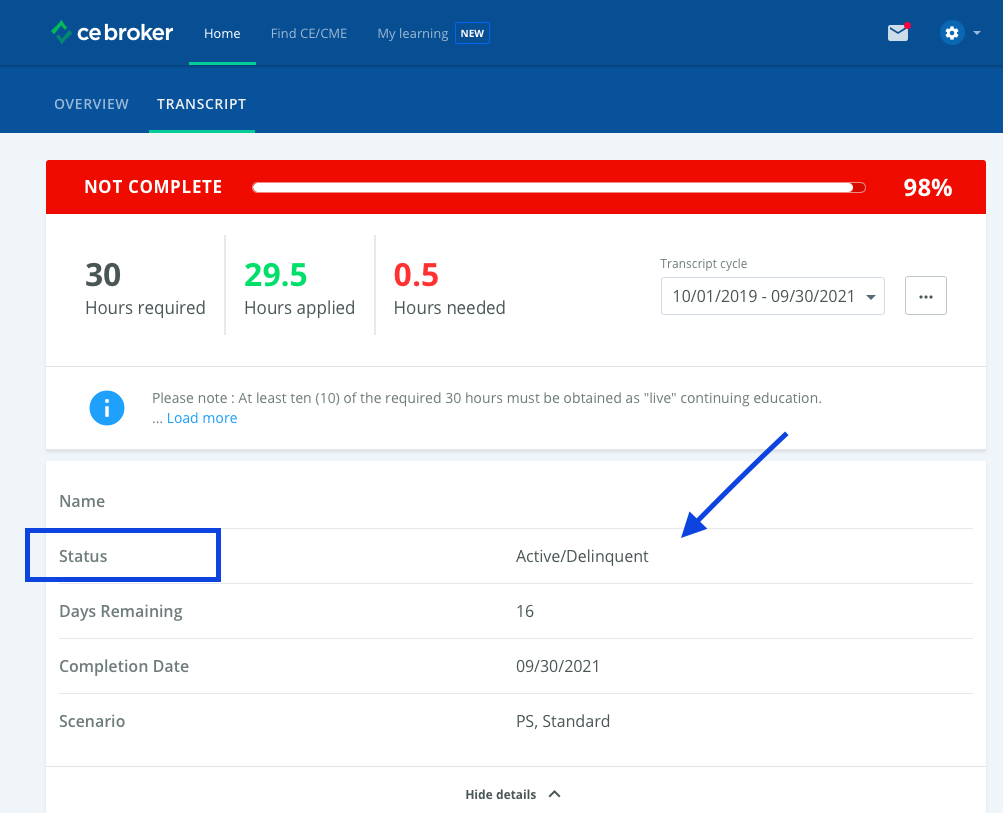1003x813 pixels.
Task: Select the Transcript tab
Action: tap(201, 104)
